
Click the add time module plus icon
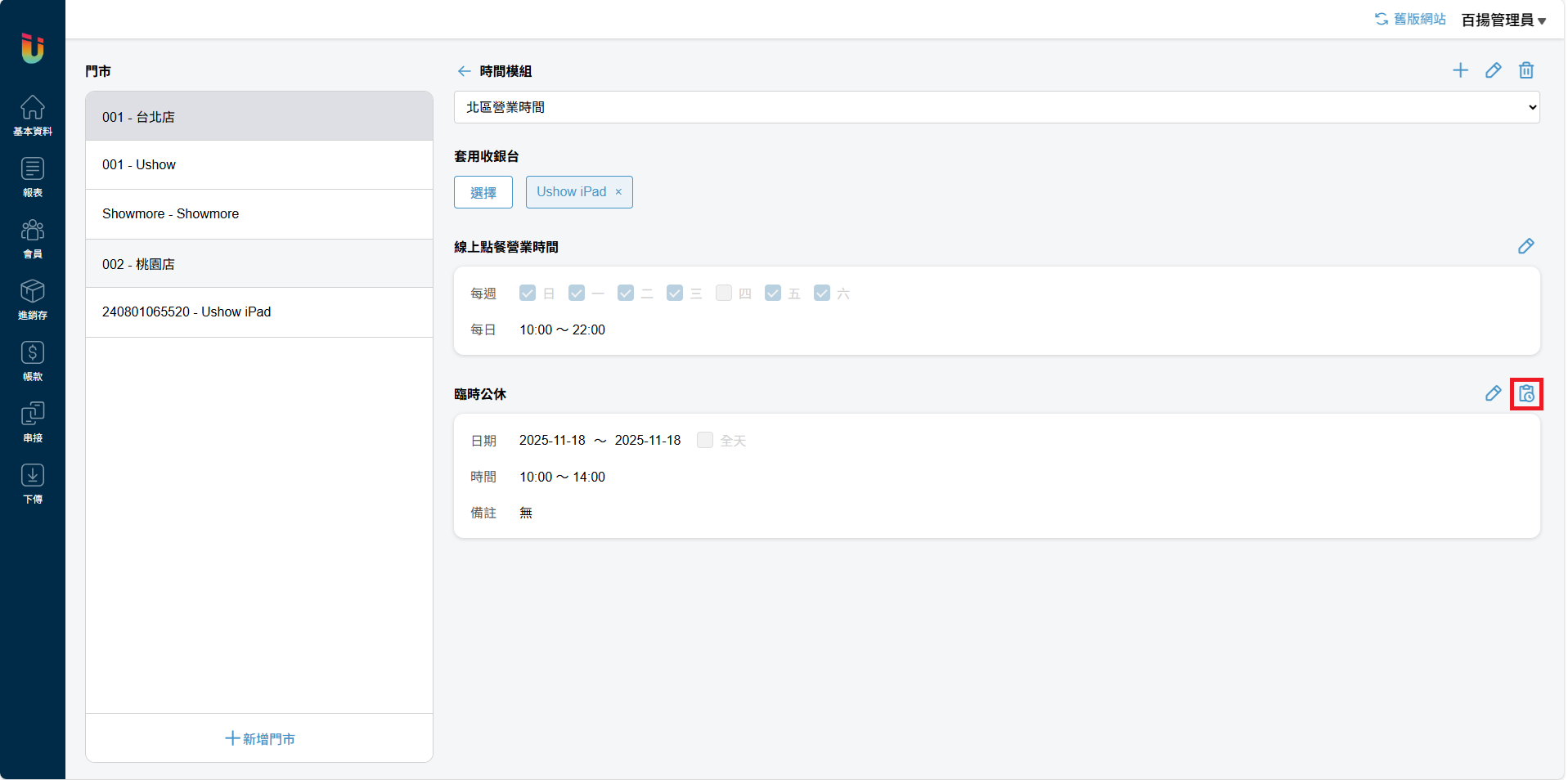[x=1460, y=70]
